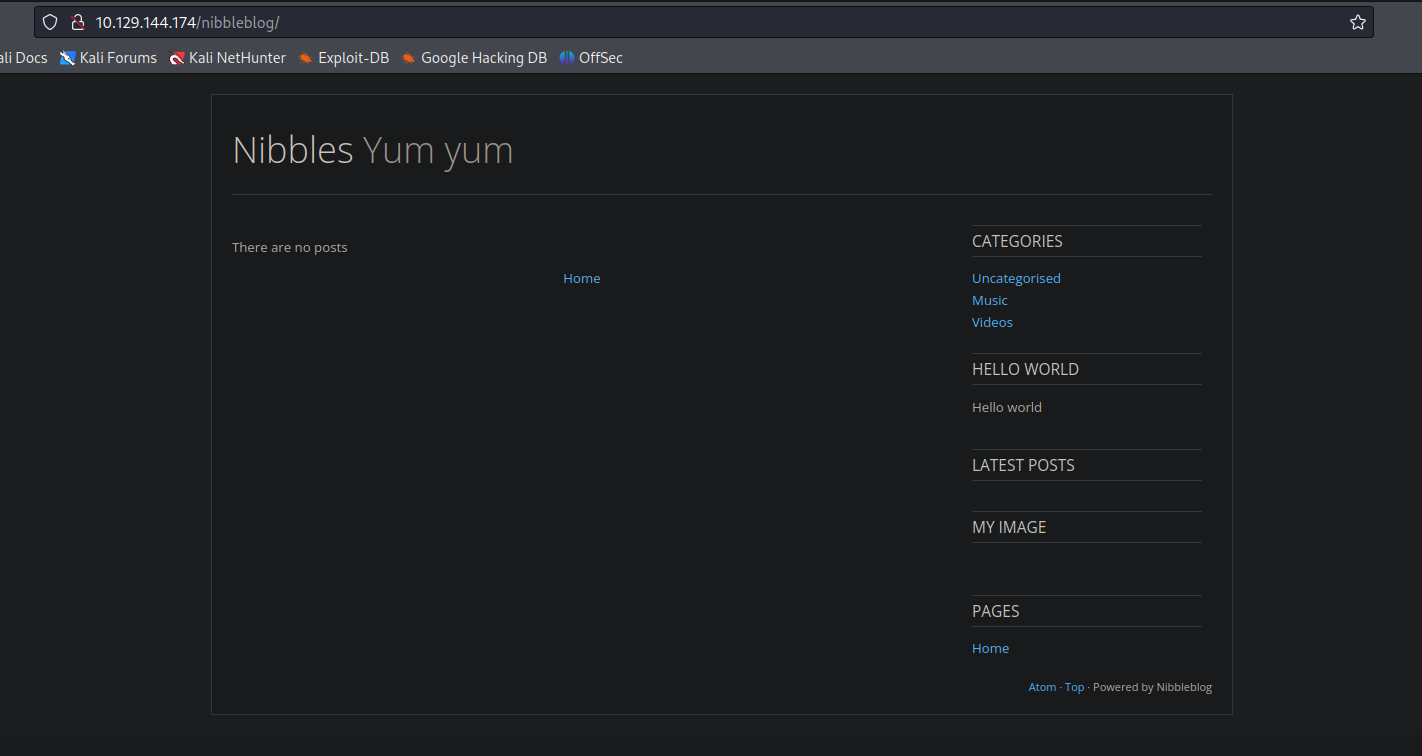Click the 'There are no posts' text

[290, 247]
